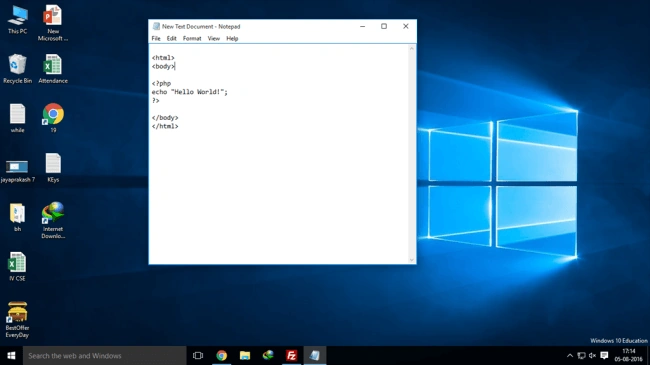Select the IV CSE Excel file icon
This screenshot has height=365, width=650.
click(x=17, y=266)
